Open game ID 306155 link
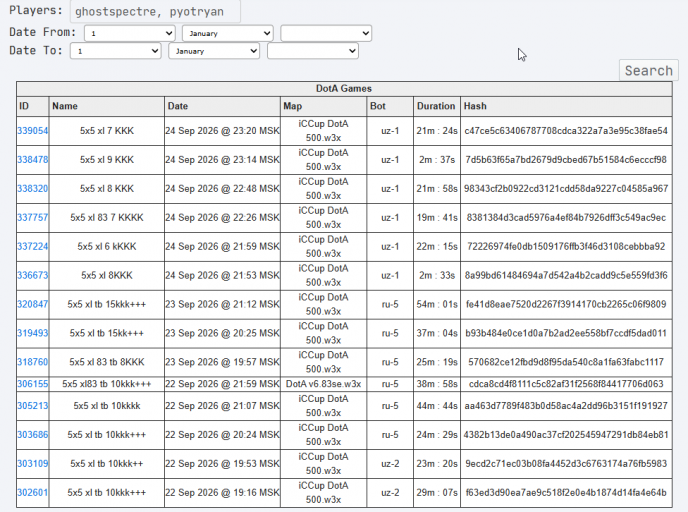The image size is (688, 512). tap(32, 384)
